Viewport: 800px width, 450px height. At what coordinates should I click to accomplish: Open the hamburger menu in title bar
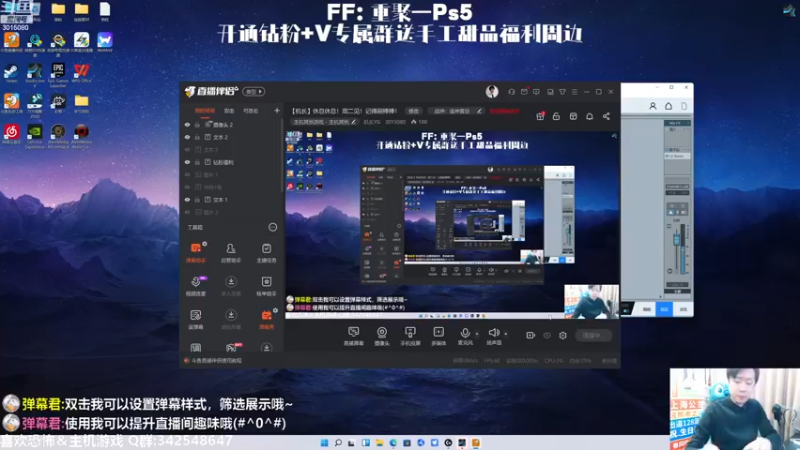point(574,92)
